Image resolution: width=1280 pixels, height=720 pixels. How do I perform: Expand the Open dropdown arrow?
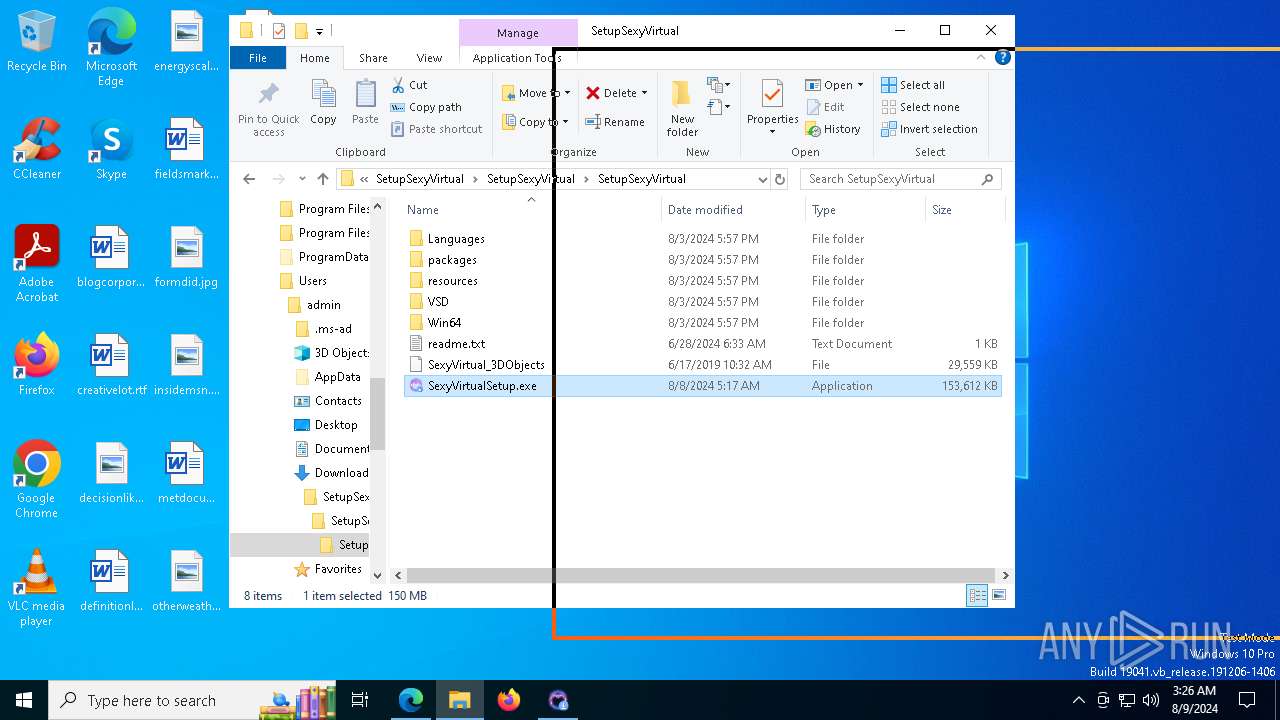[x=860, y=85]
